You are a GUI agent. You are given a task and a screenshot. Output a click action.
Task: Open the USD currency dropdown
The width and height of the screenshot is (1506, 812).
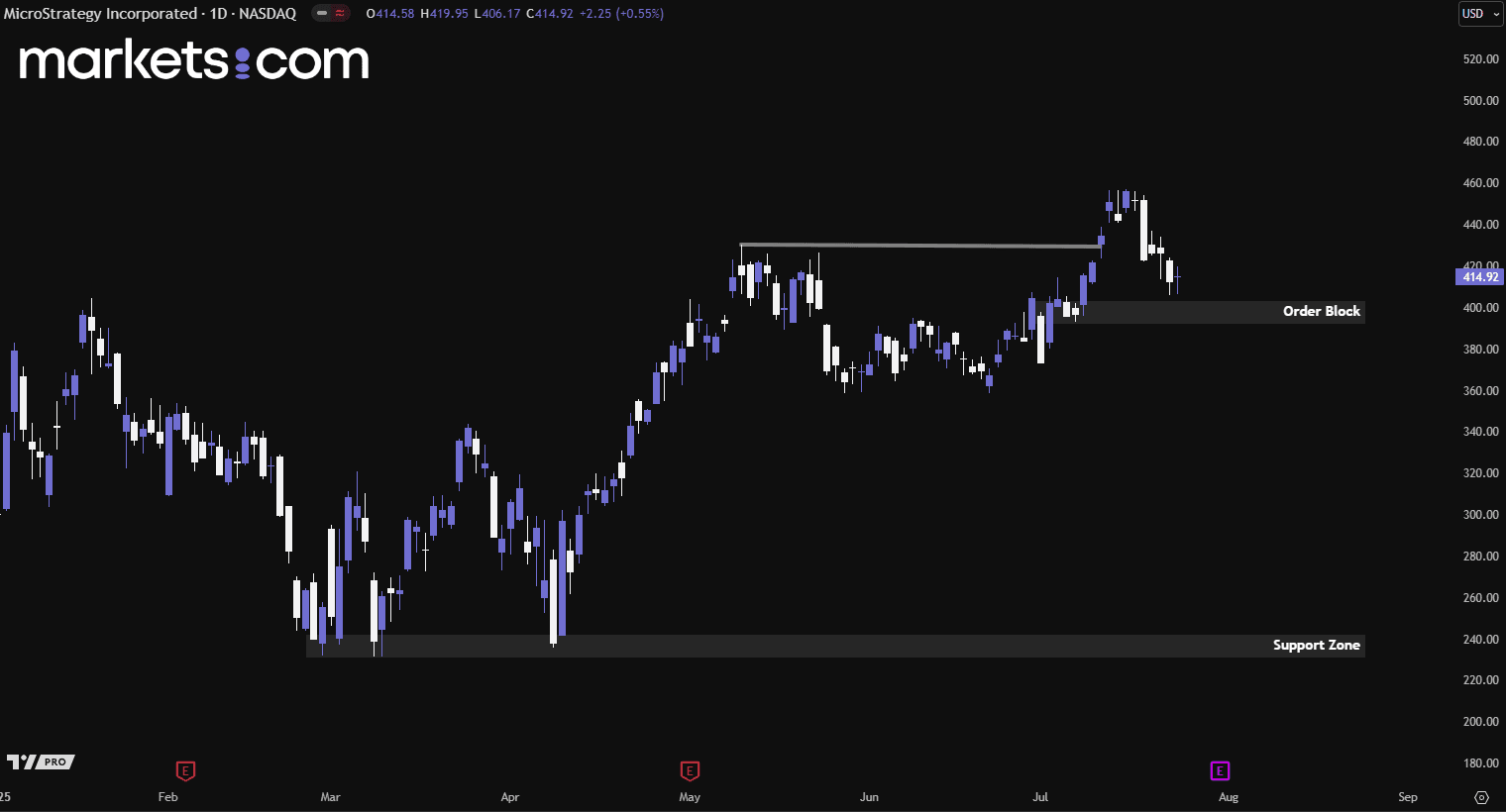click(x=1480, y=14)
